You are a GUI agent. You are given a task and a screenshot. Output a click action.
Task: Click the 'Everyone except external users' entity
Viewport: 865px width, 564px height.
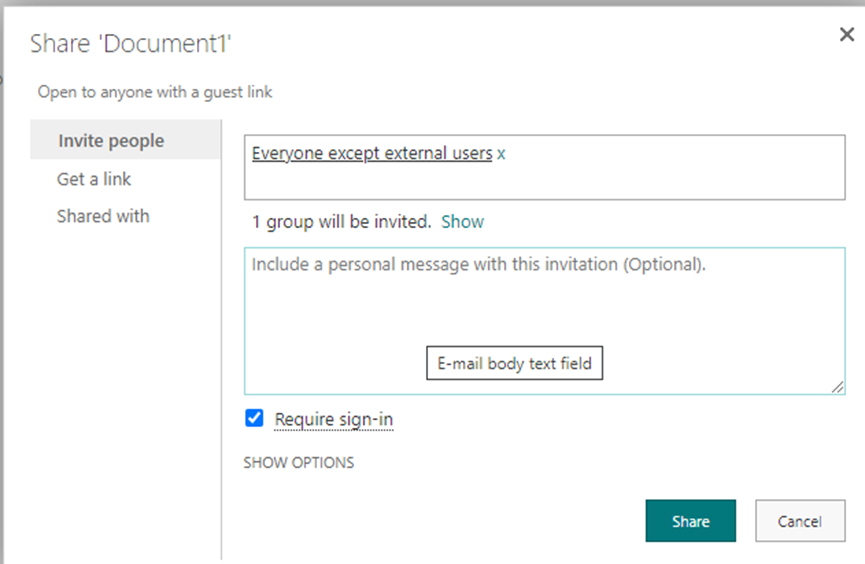[x=372, y=154]
